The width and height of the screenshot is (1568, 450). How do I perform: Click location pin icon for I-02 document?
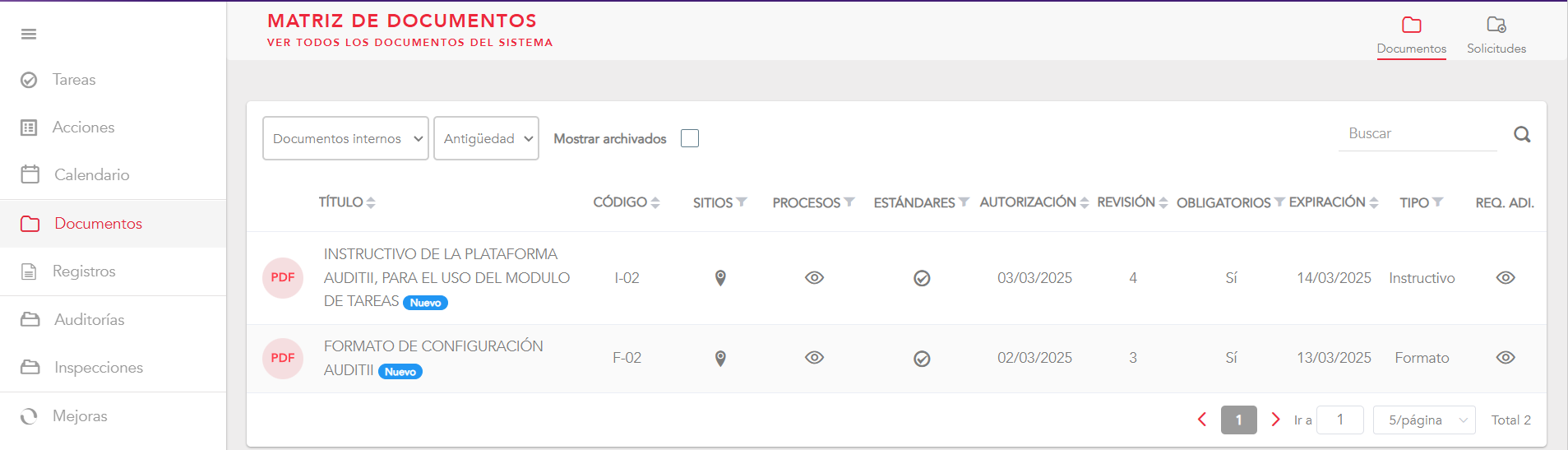click(x=720, y=278)
